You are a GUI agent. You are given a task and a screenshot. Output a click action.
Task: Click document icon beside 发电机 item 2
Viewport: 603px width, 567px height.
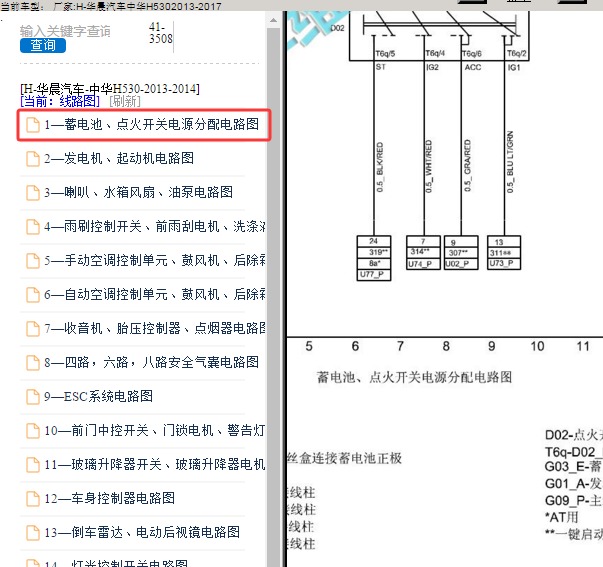click(x=33, y=159)
